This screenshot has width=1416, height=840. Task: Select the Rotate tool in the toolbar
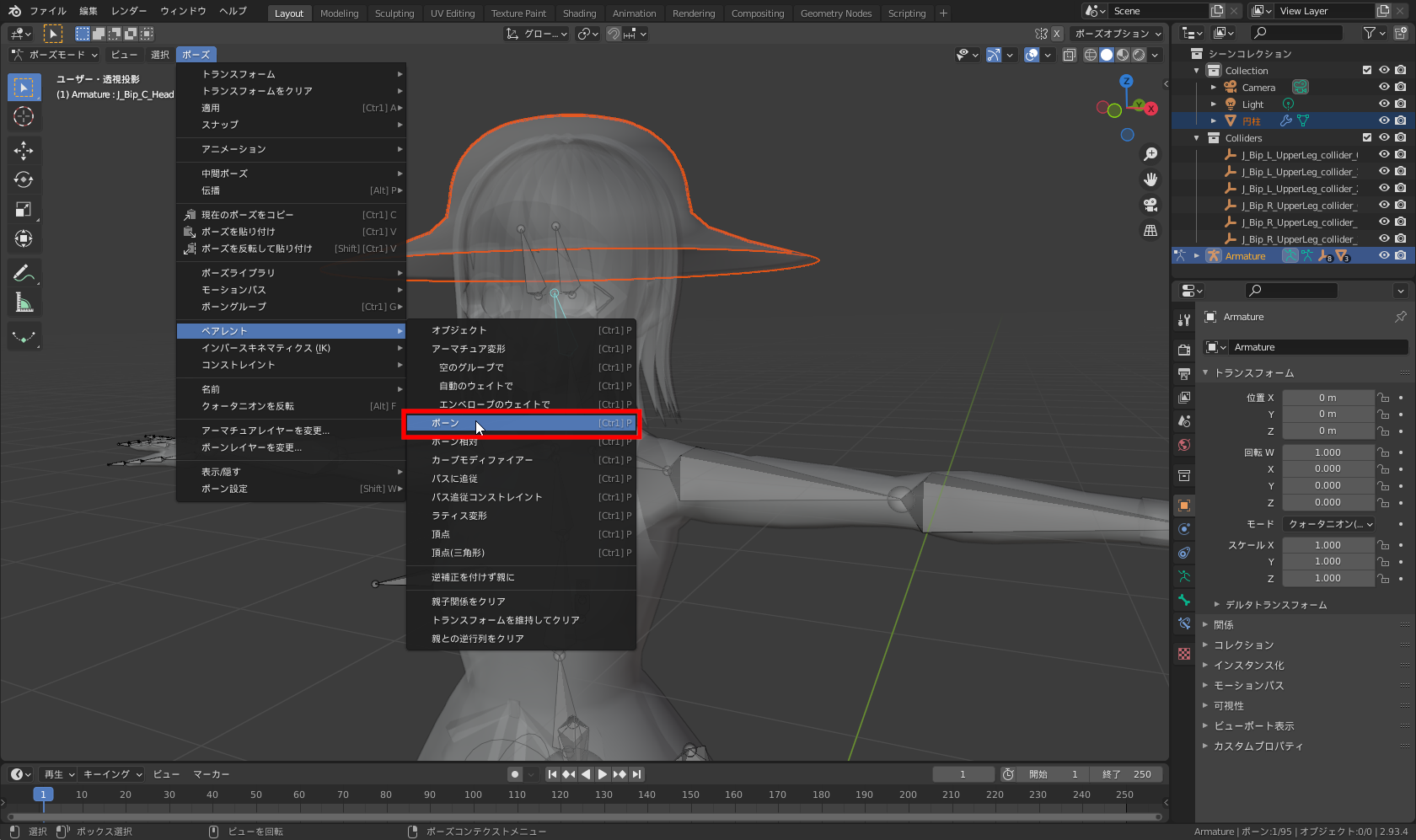coord(24,179)
